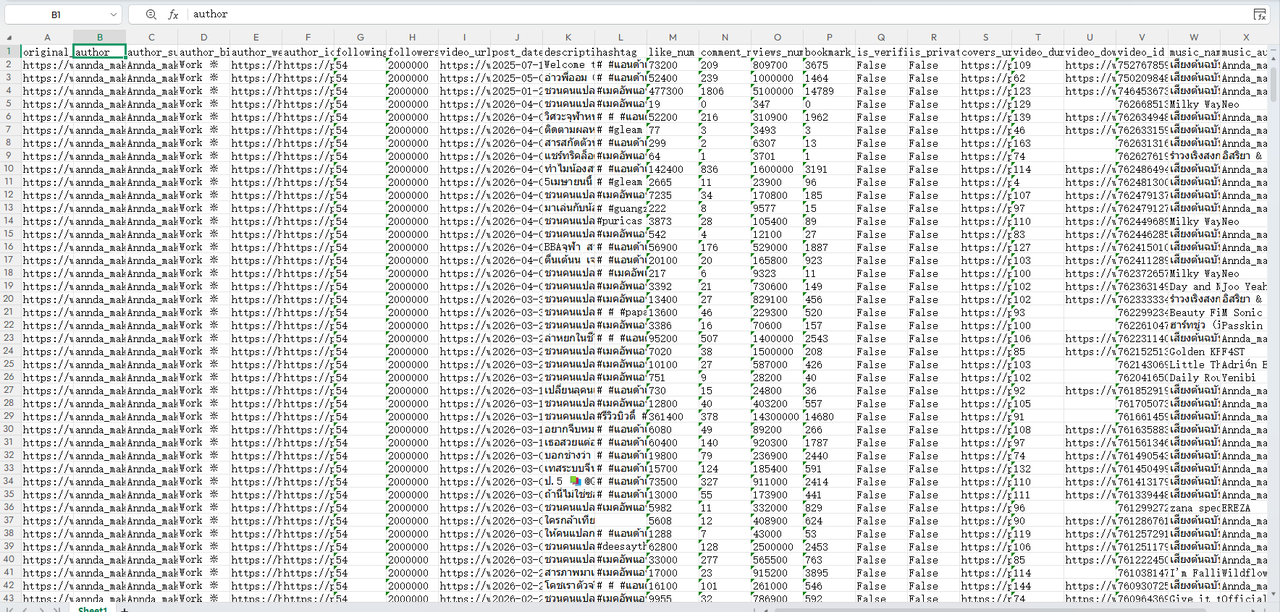The height and width of the screenshot is (612, 1280).
Task: Expand the Name Box dropdown arrow
Action: 112,15
